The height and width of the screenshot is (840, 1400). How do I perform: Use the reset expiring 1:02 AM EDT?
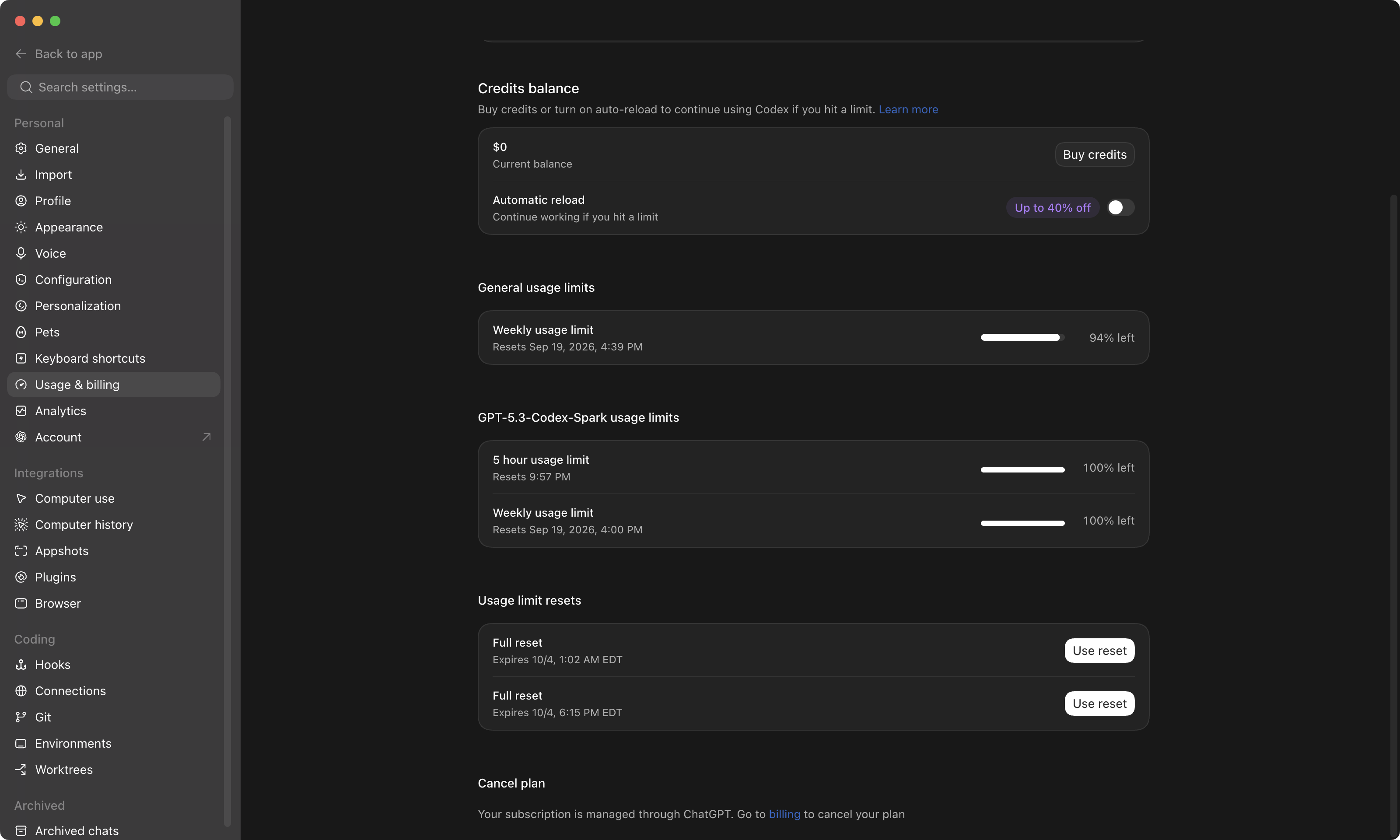point(1099,651)
